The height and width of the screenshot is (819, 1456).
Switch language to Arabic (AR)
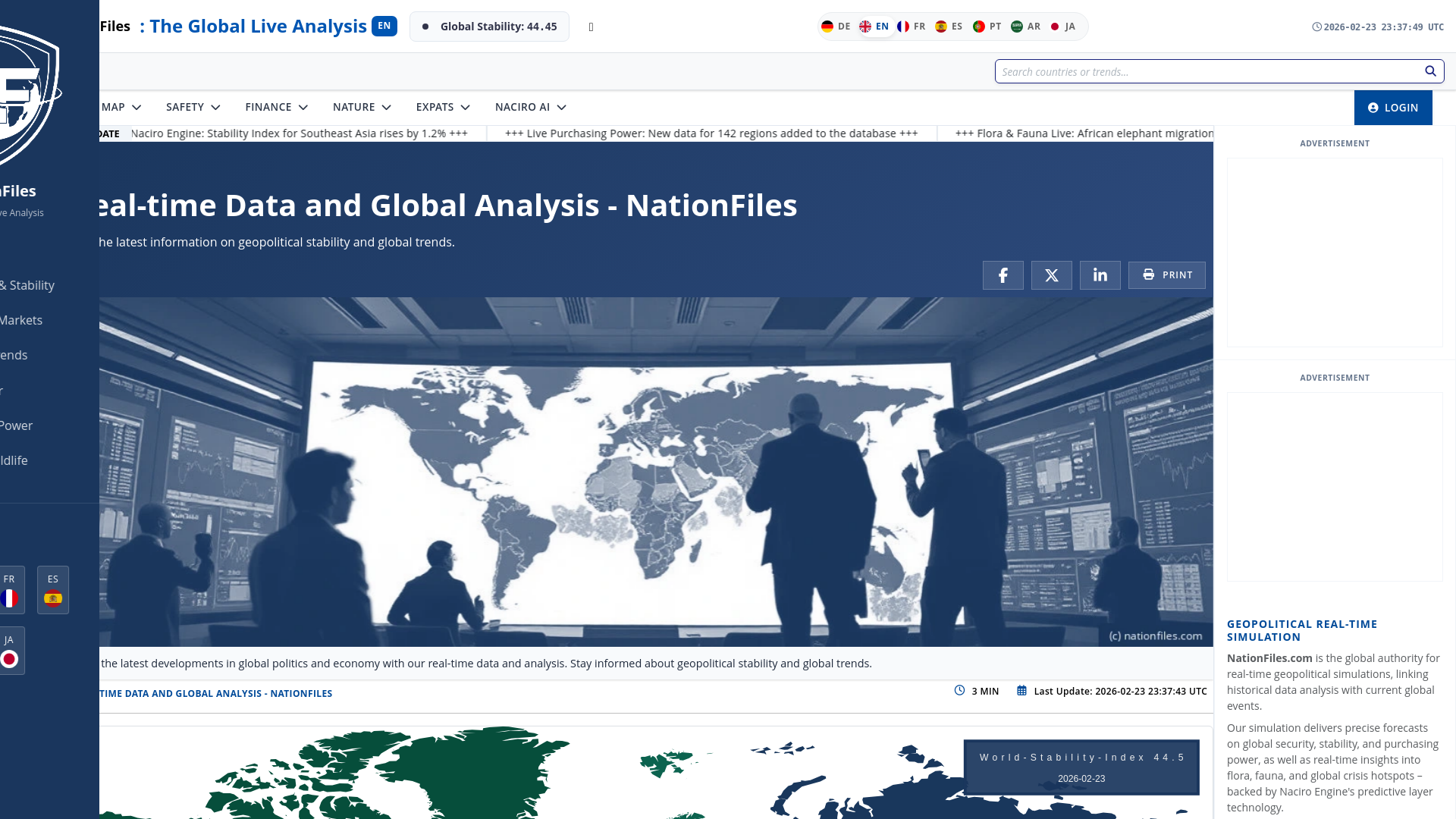[1025, 27]
